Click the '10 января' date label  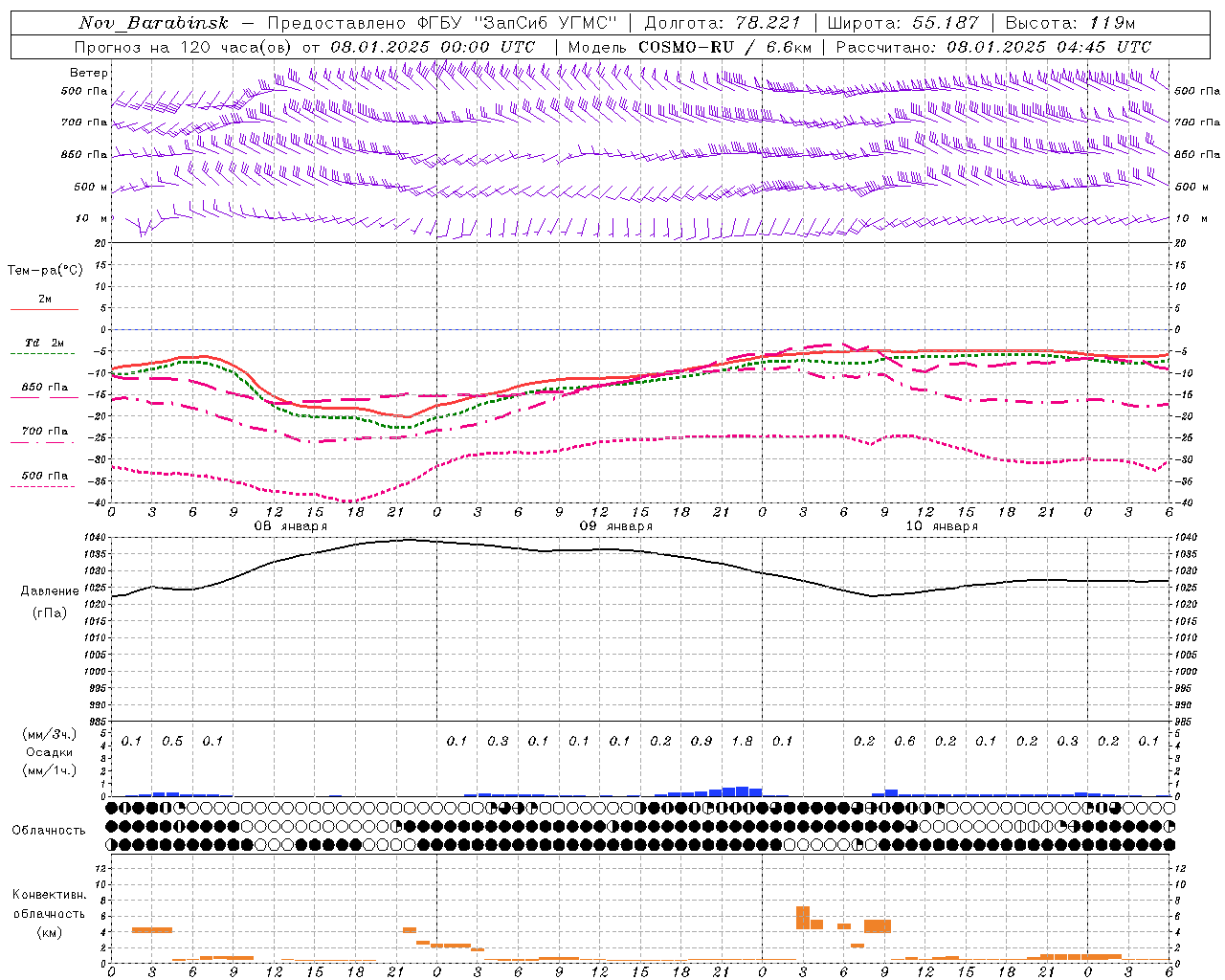942,526
